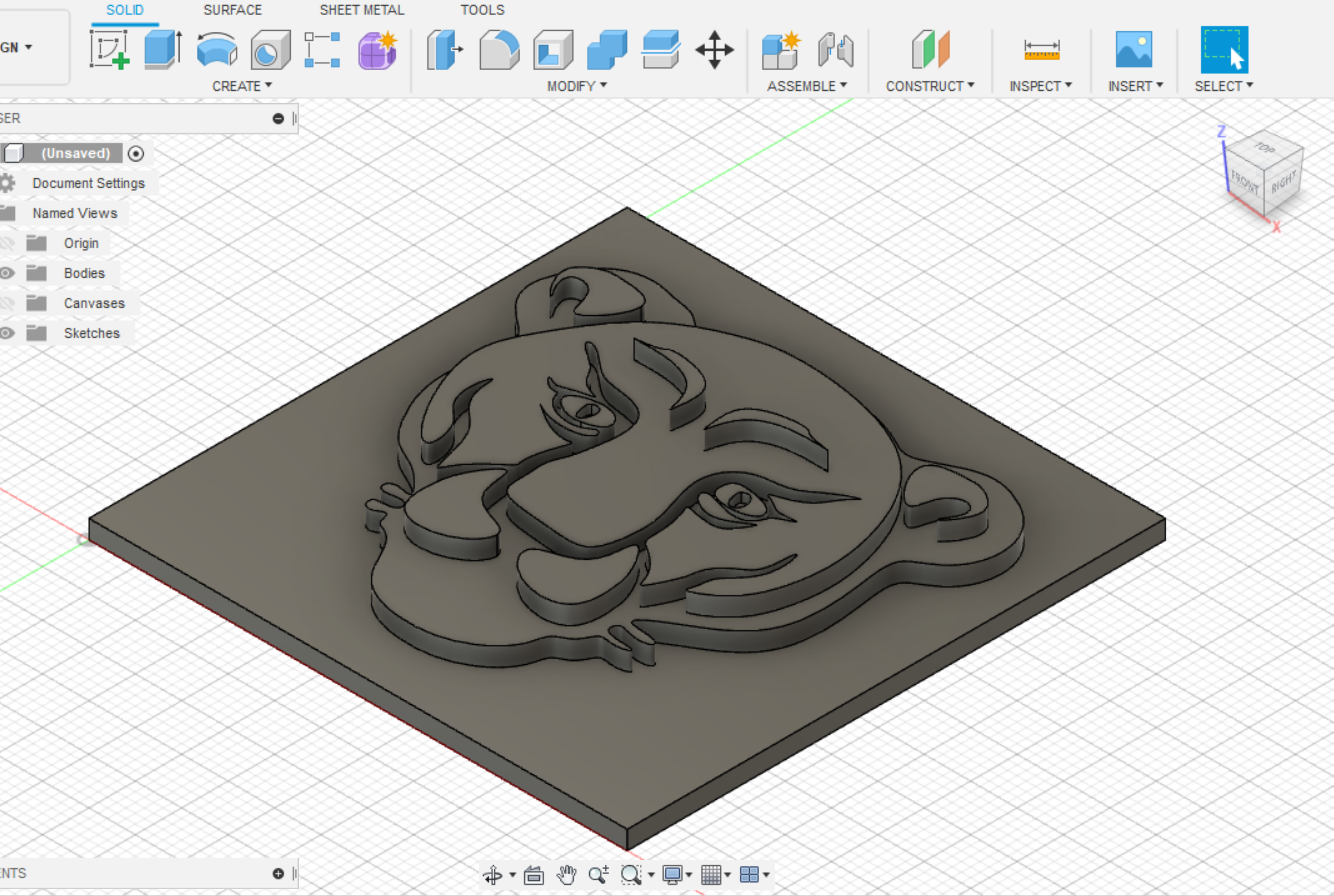Select the Named Views tree item
The width and height of the screenshot is (1334, 896).
tap(74, 213)
